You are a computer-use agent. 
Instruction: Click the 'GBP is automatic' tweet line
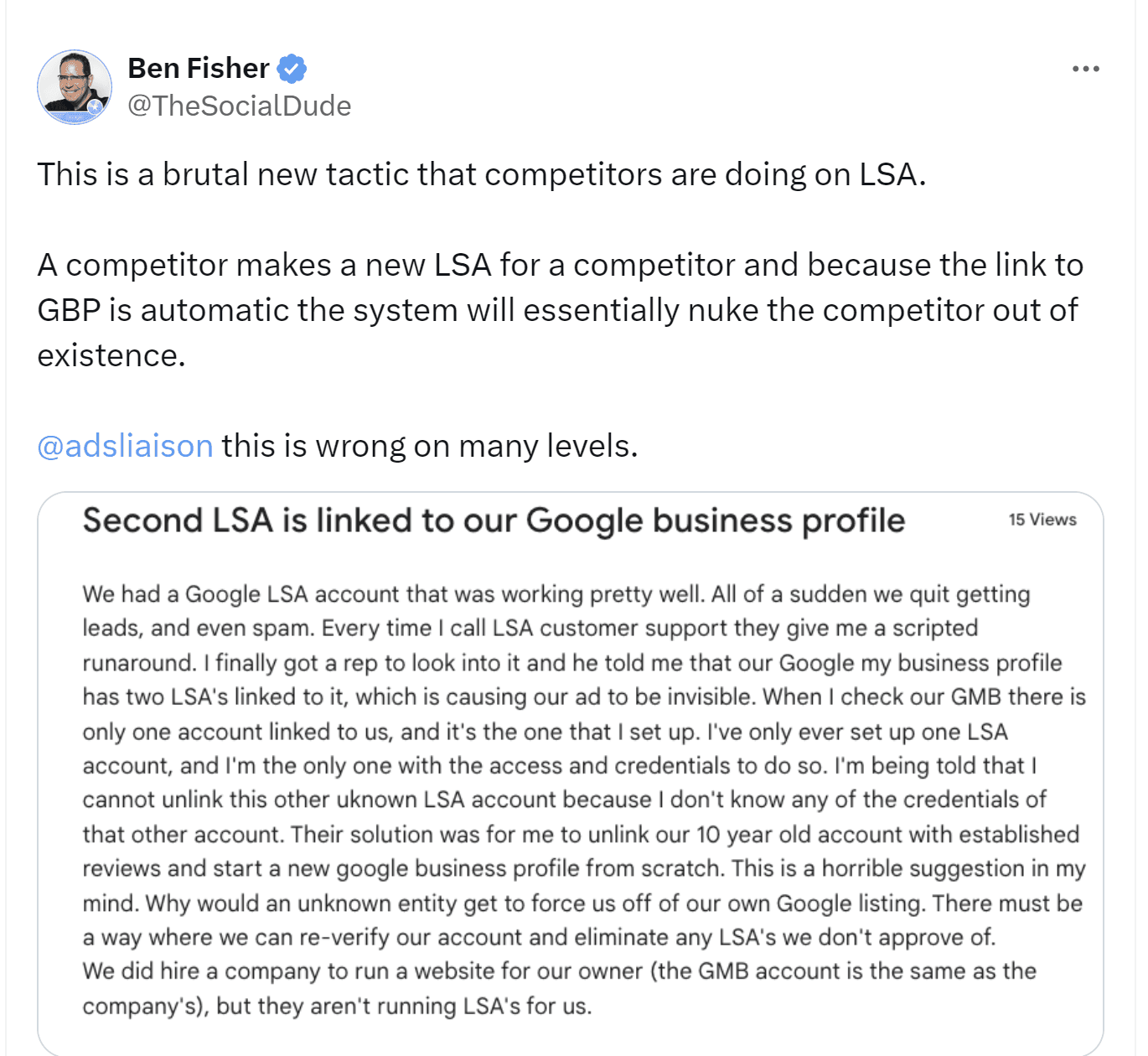557,310
